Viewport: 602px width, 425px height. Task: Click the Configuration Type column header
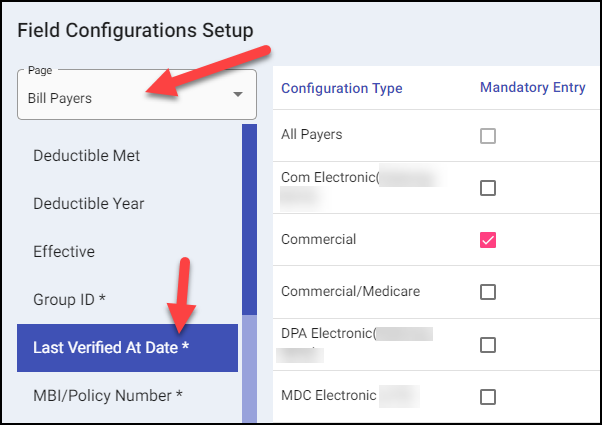(341, 88)
